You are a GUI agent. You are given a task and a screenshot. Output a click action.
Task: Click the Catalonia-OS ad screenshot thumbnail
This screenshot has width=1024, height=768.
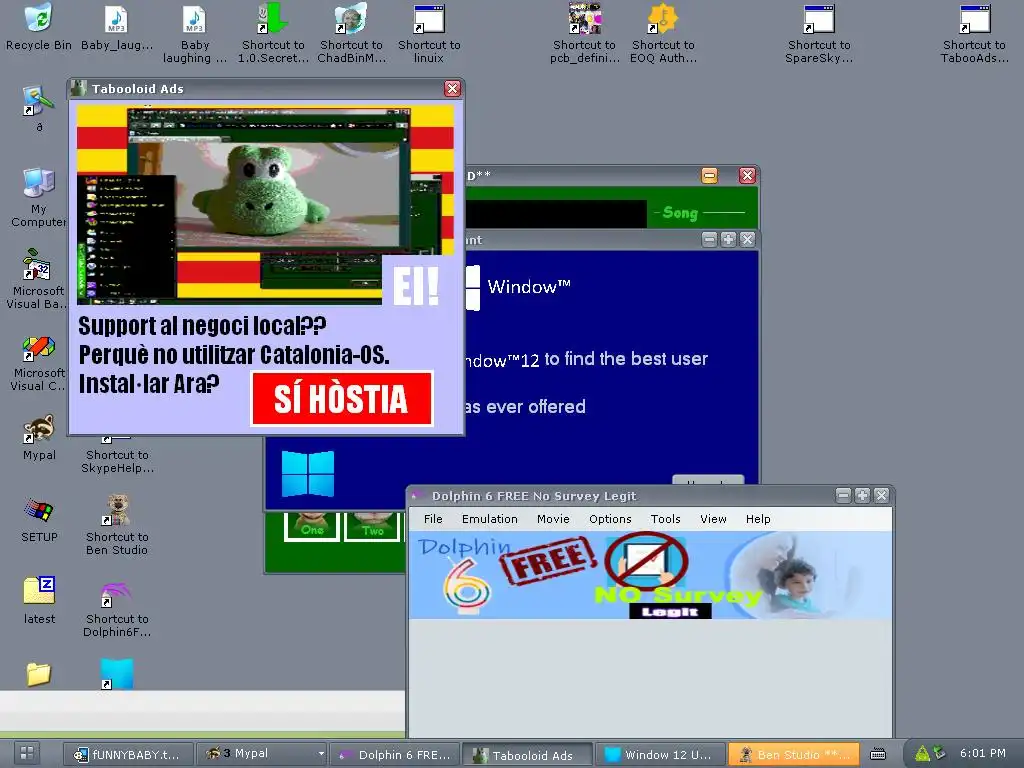click(266, 204)
